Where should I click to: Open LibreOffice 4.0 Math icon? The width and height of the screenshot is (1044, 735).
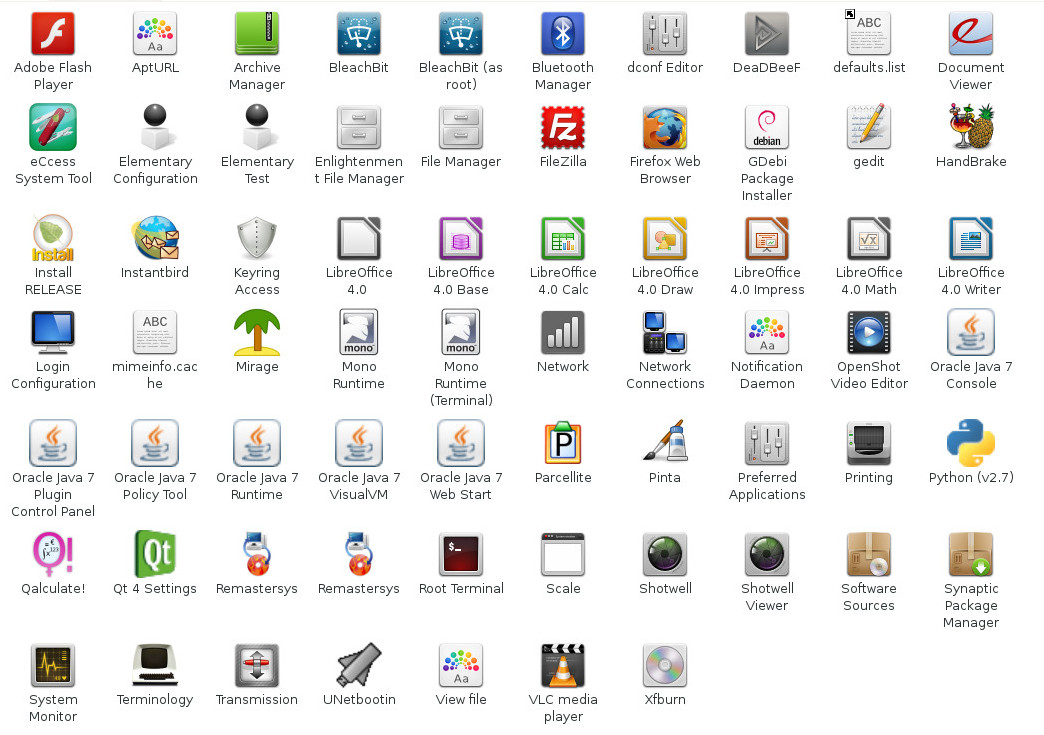(x=869, y=238)
